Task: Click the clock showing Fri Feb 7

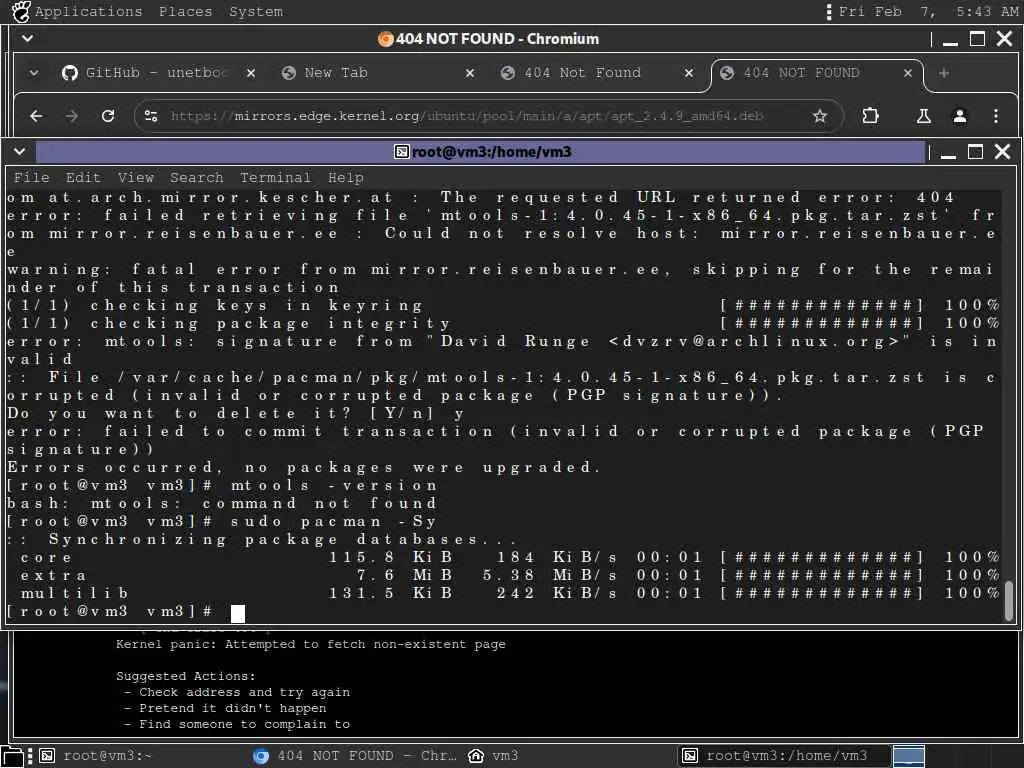Action: coord(928,12)
